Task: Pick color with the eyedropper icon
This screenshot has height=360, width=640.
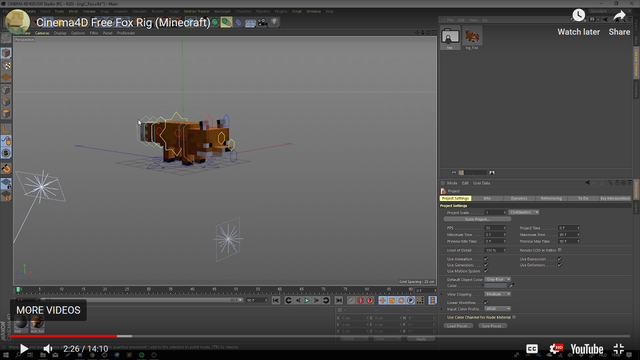Action: point(511,286)
